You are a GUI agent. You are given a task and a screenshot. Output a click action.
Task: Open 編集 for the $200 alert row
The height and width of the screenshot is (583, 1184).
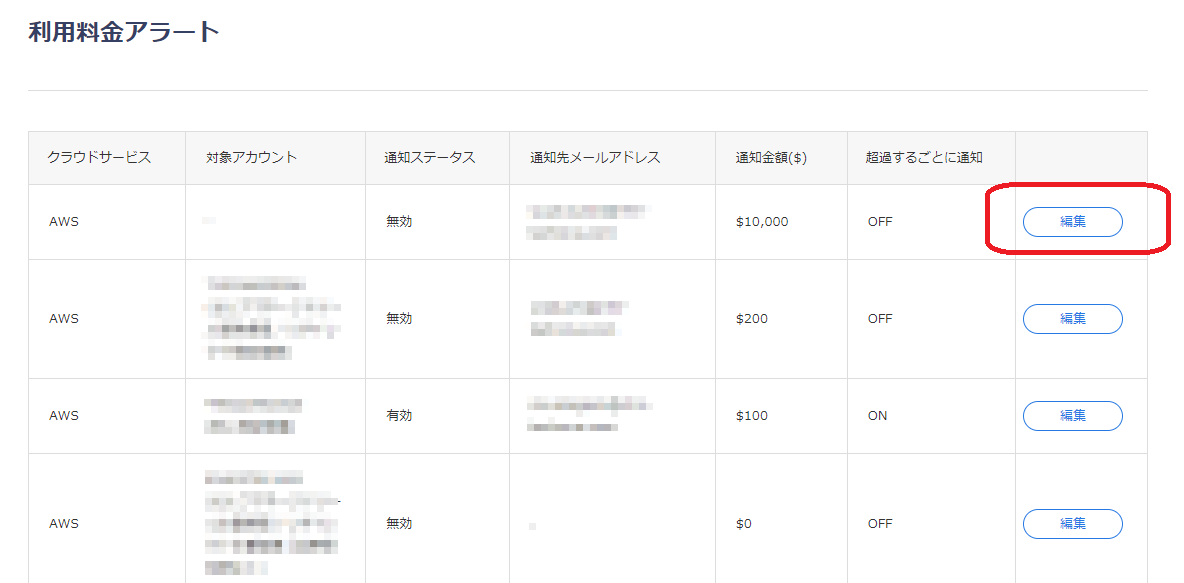pyautogui.click(x=1072, y=319)
